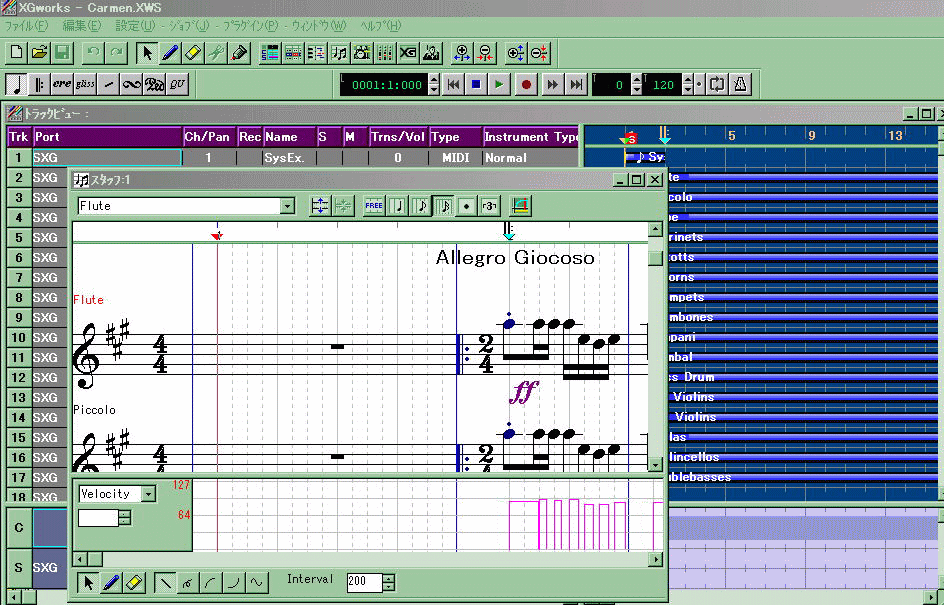Zoom in vertically in main toolbar
Image resolution: width=944 pixels, height=605 pixels.
(516, 53)
